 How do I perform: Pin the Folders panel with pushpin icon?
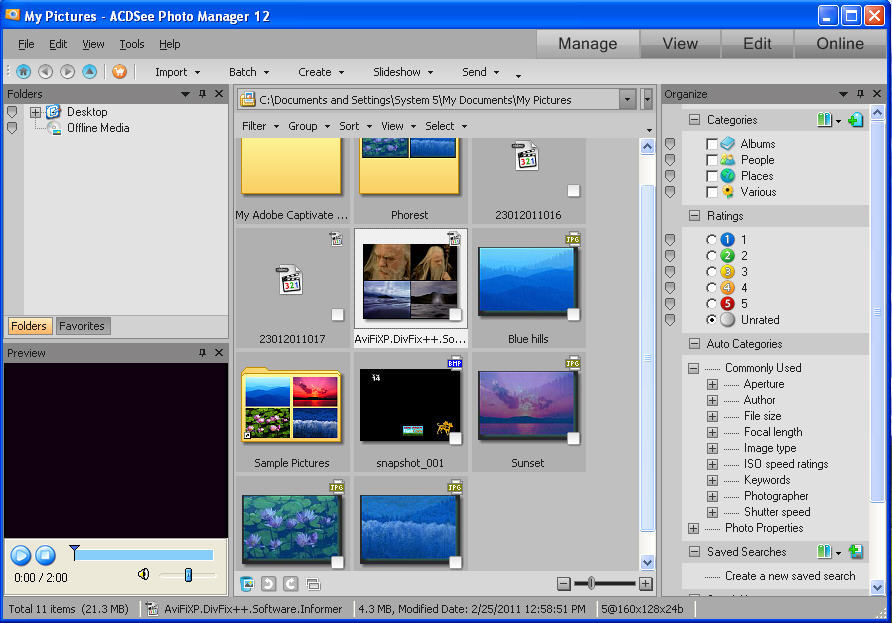202,94
